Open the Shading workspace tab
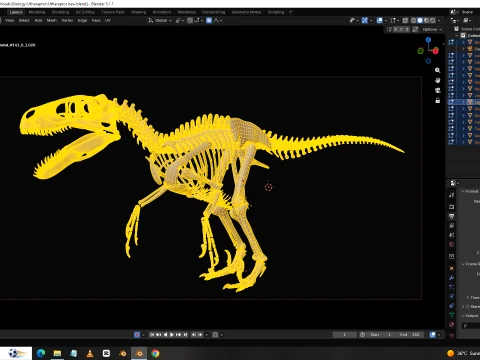 [x=138, y=12]
